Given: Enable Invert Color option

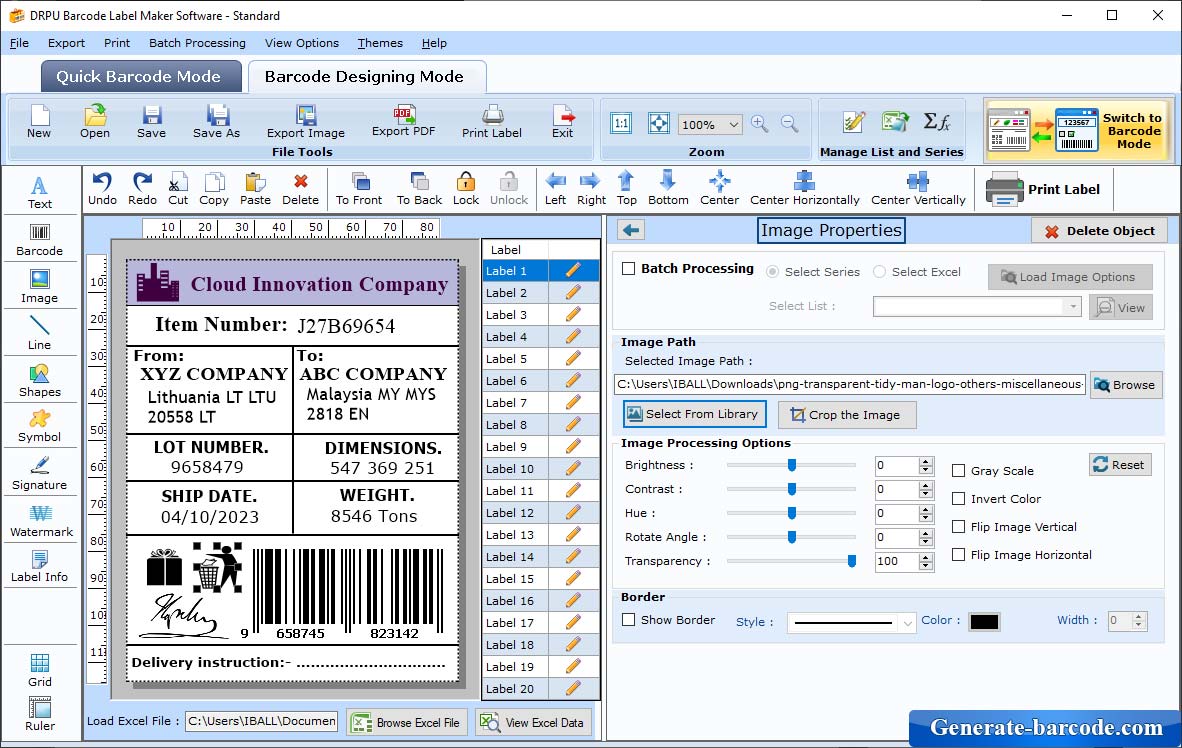Looking at the screenshot, I should 959,498.
